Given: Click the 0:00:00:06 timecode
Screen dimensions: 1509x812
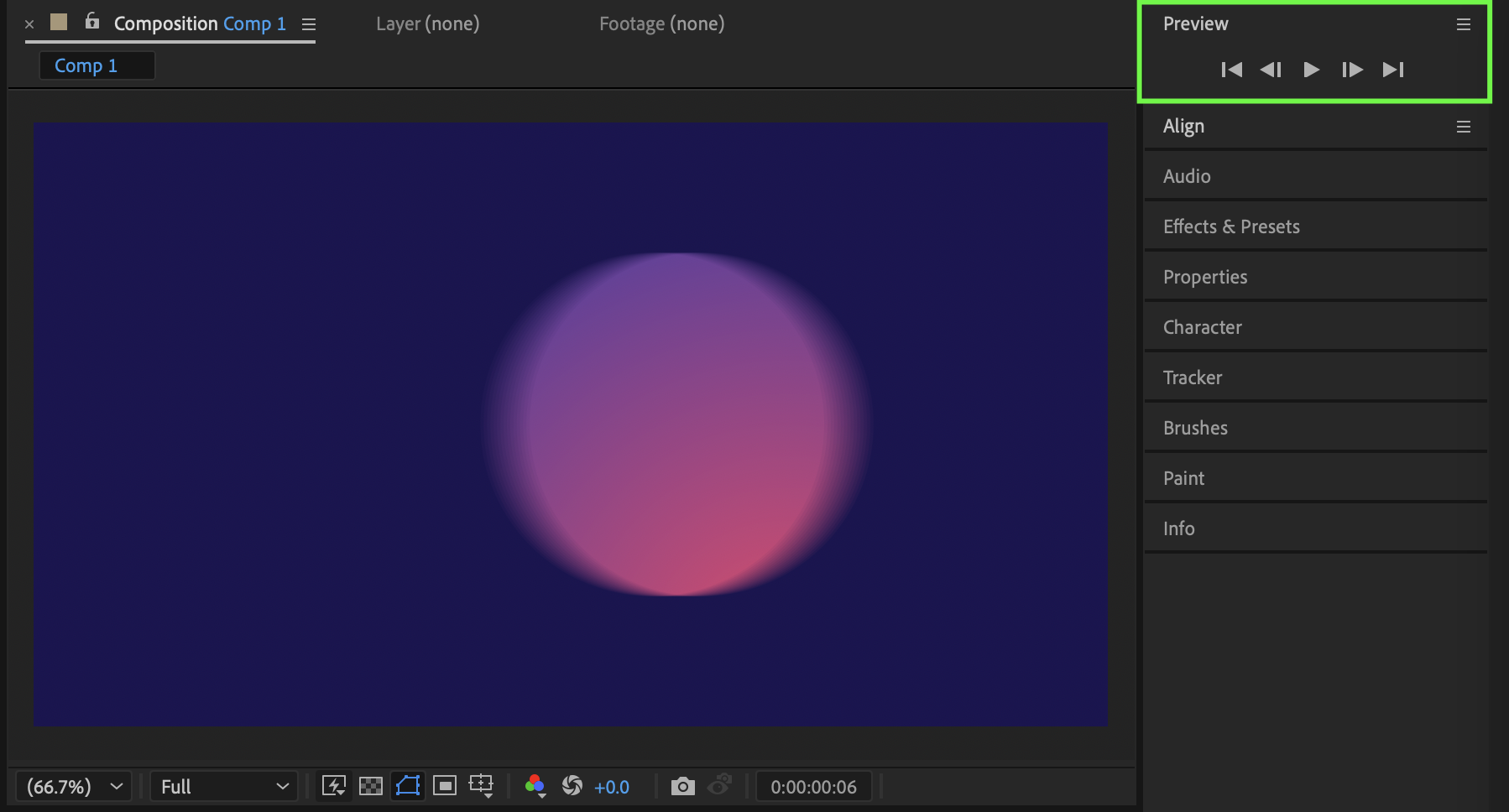Looking at the screenshot, I should 814,787.
